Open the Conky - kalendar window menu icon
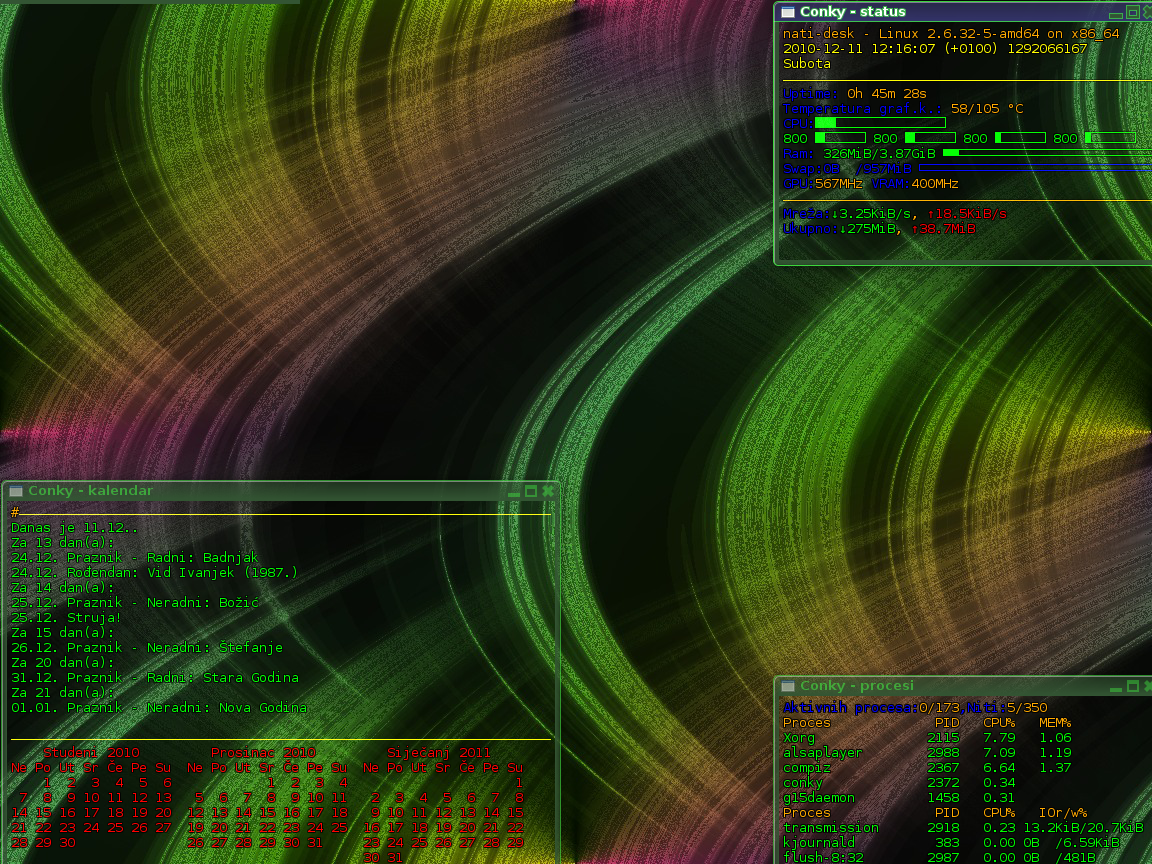1152x864 pixels. 16,491
